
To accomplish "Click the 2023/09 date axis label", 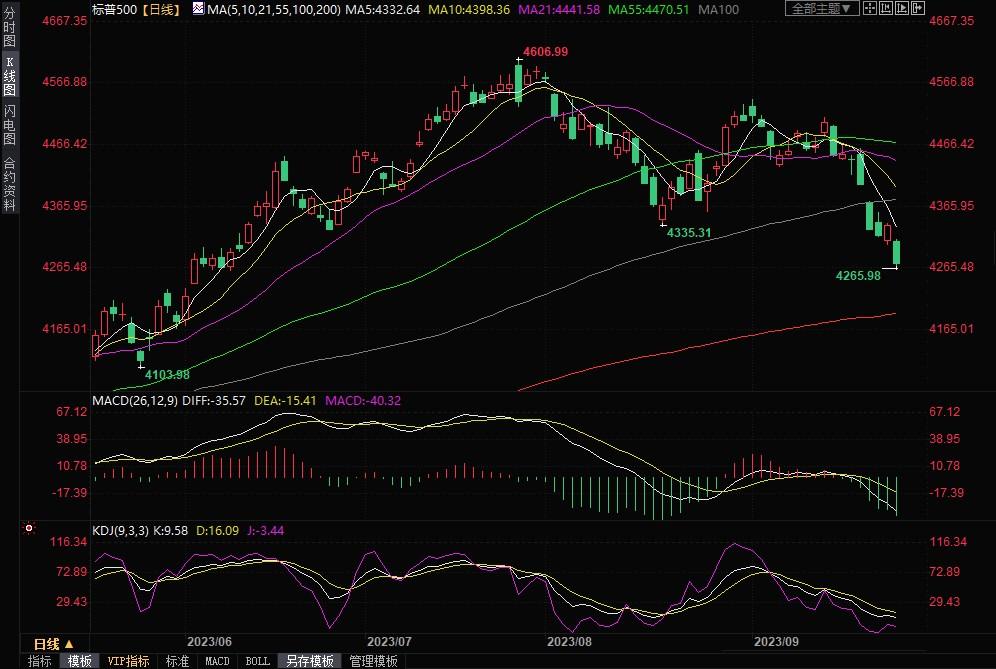I will coord(776,642).
